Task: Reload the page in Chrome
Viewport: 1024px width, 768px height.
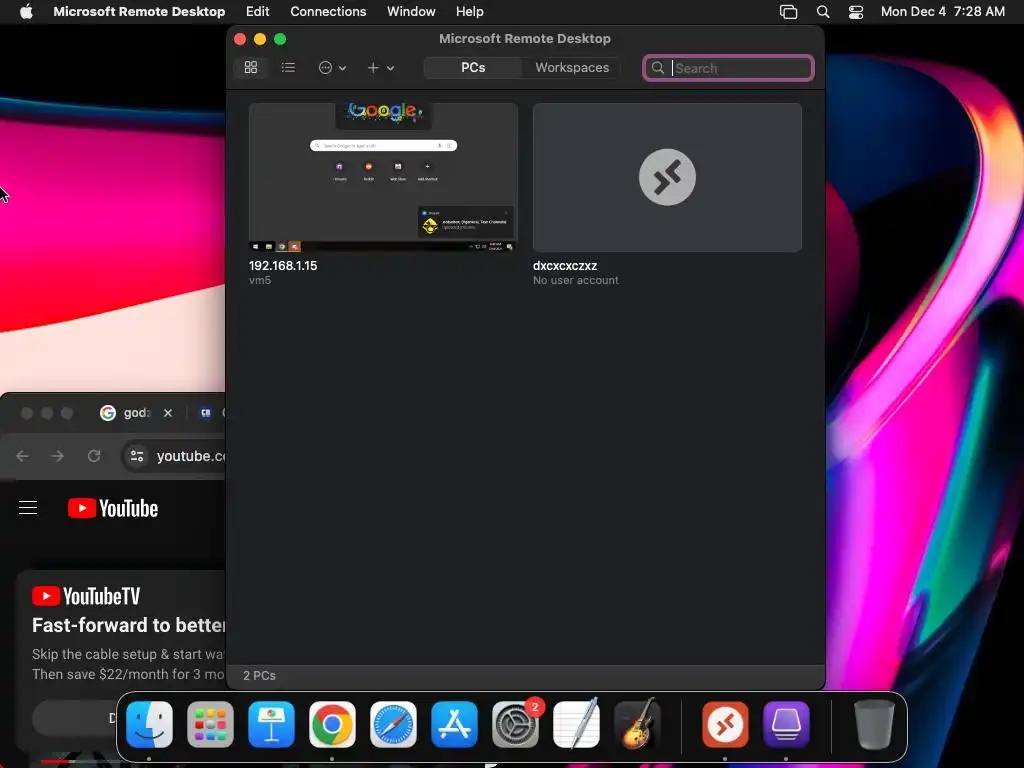Action: [94, 456]
